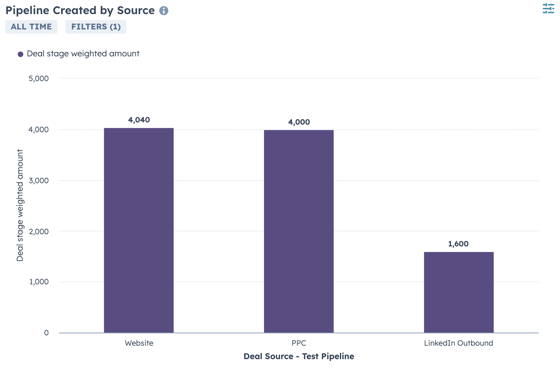Click the Pipeline Created by Source title

coord(80,10)
